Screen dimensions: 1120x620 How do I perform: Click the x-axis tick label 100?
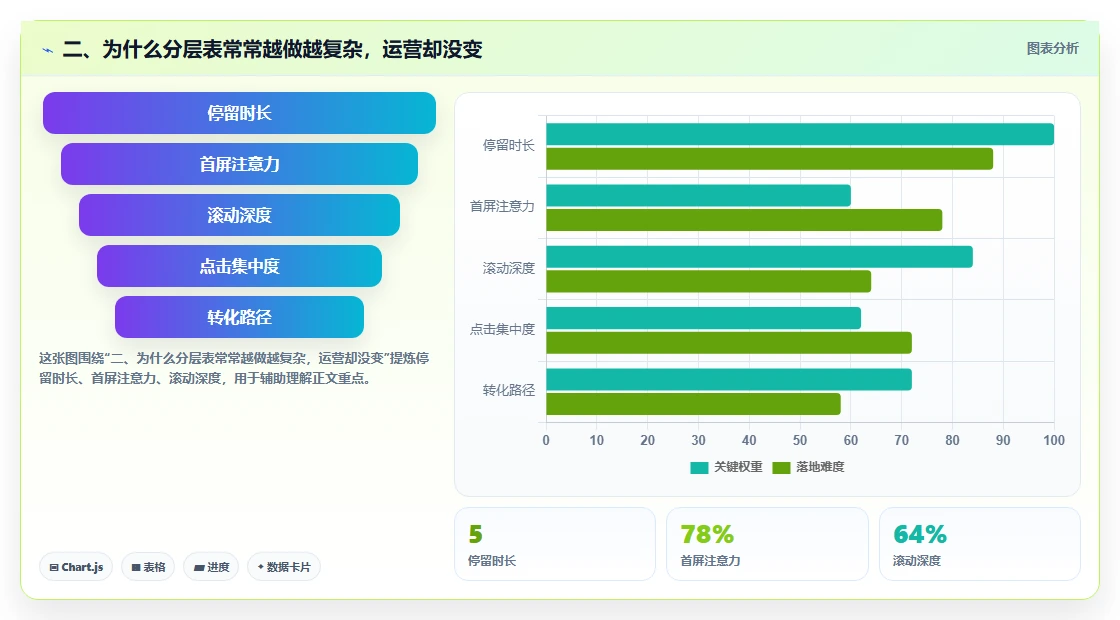point(1054,441)
